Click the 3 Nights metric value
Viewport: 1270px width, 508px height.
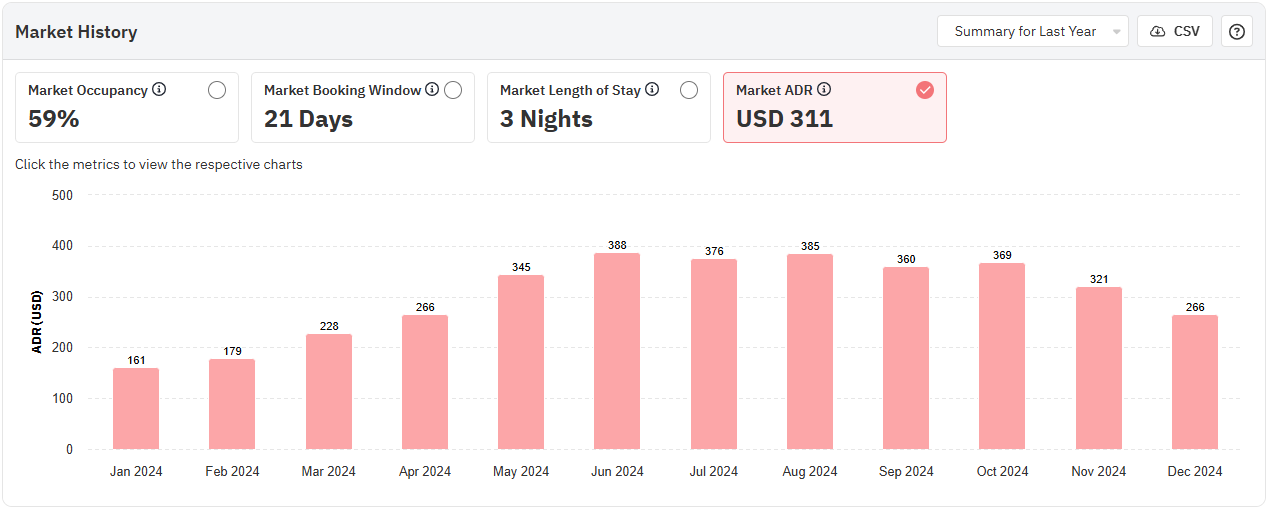546,119
